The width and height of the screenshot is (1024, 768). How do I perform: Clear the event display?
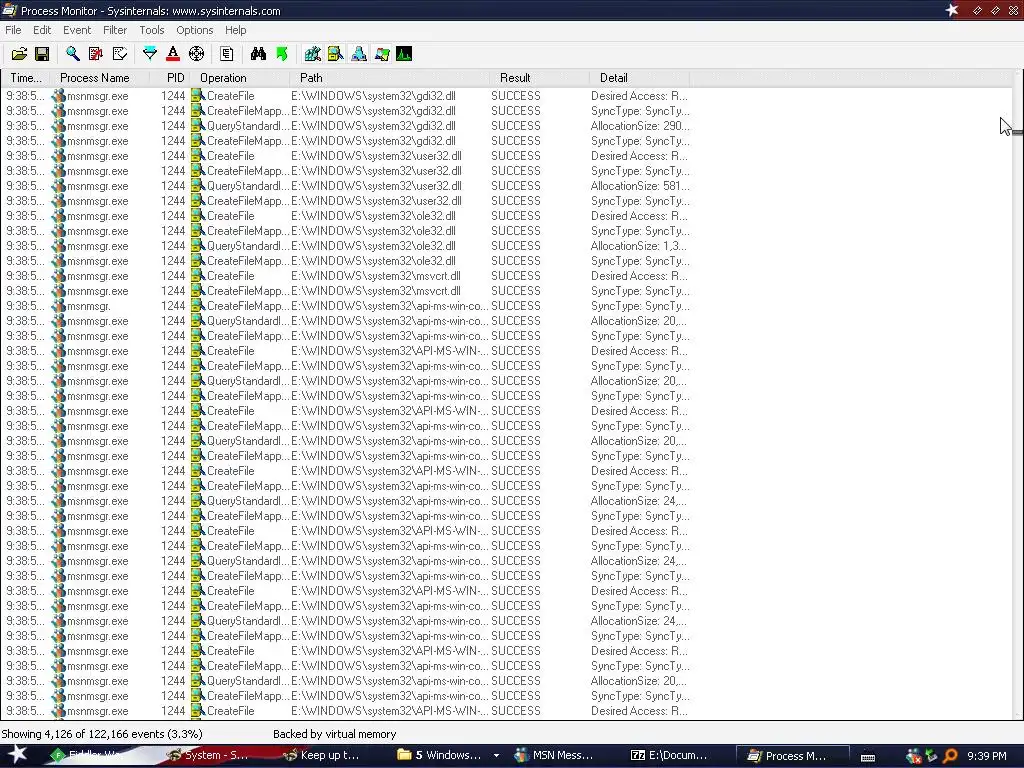click(x=120, y=54)
